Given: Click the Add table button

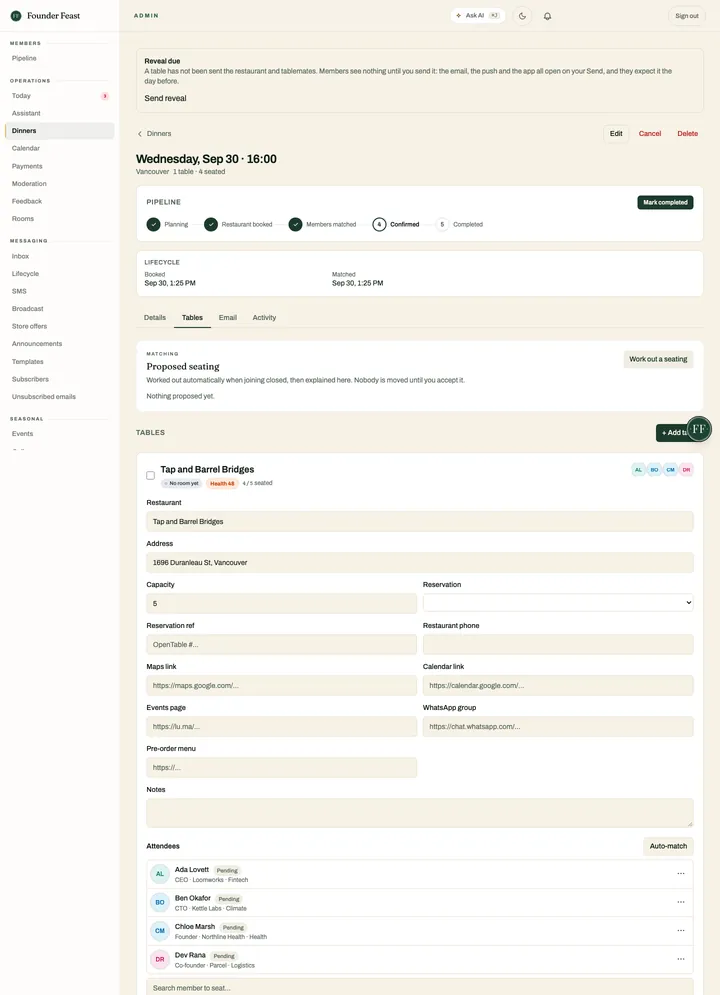Looking at the screenshot, I should (674, 433).
